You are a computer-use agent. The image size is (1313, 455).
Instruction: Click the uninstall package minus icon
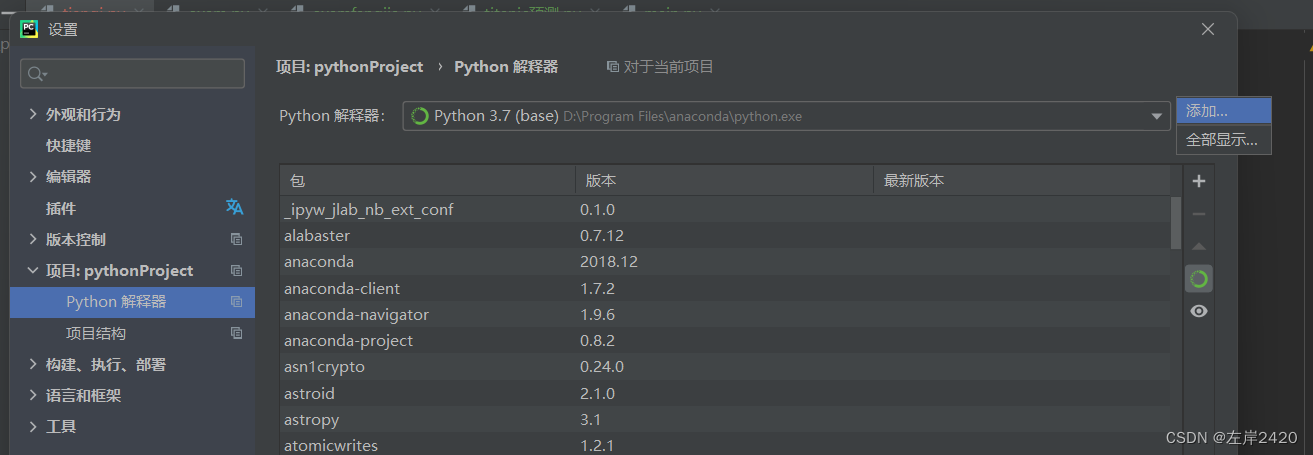point(1199,214)
